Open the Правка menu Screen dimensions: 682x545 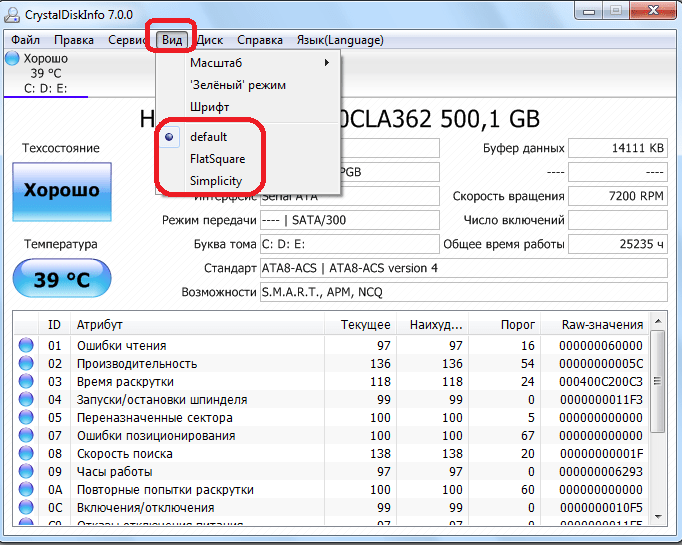74,40
